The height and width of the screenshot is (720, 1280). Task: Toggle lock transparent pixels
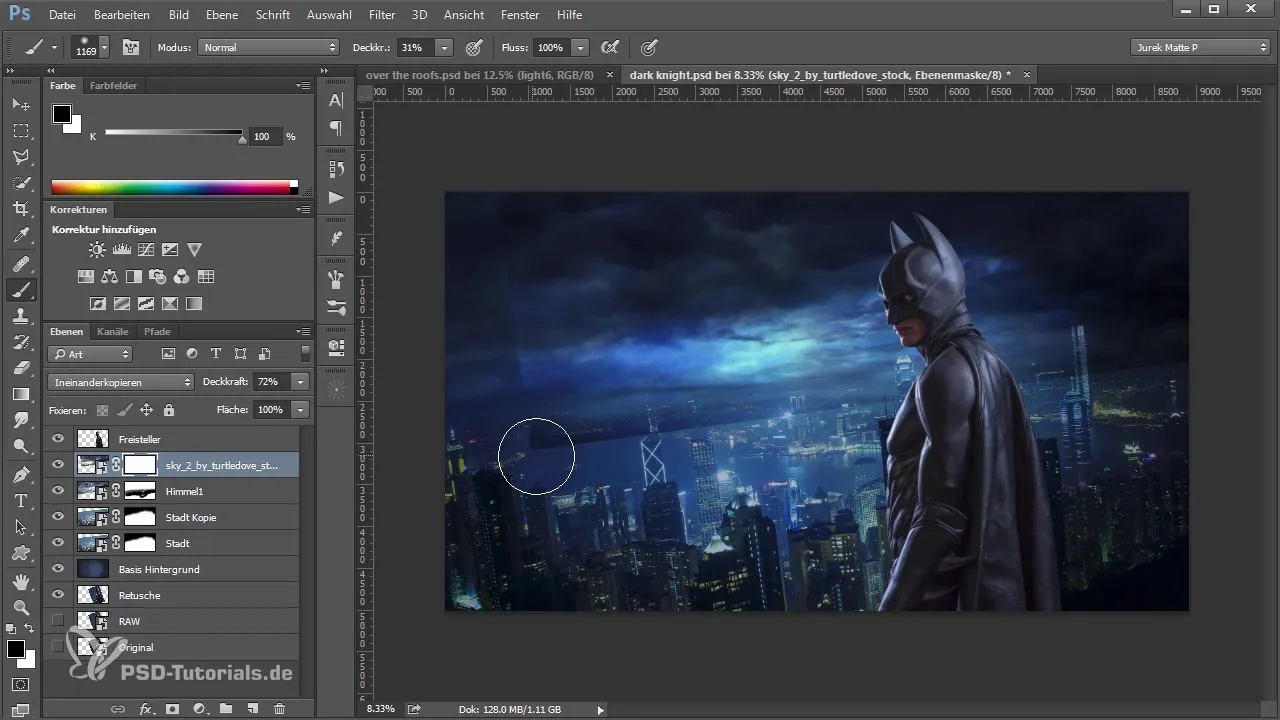[102, 410]
